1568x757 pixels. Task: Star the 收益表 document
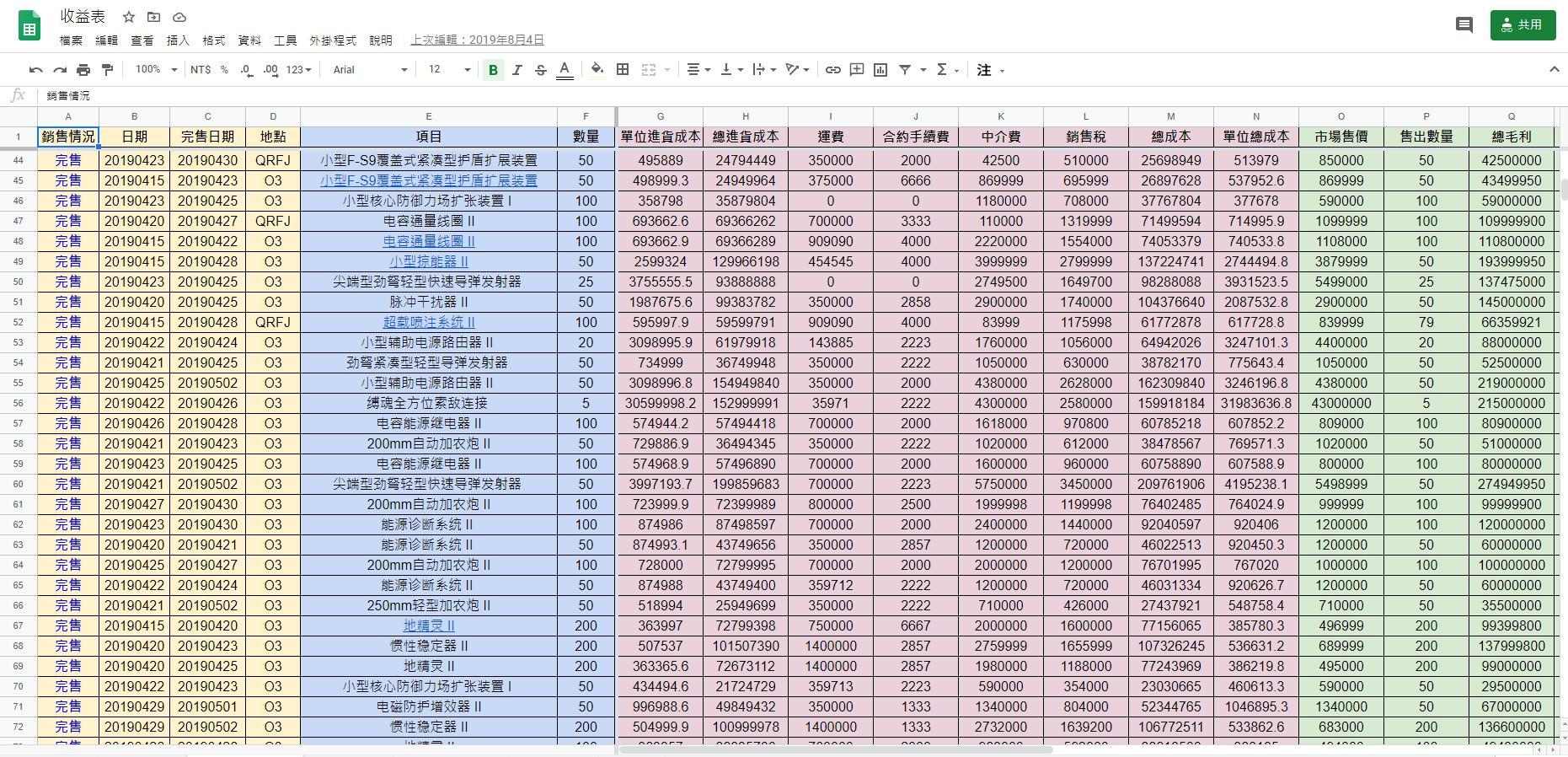point(129,17)
